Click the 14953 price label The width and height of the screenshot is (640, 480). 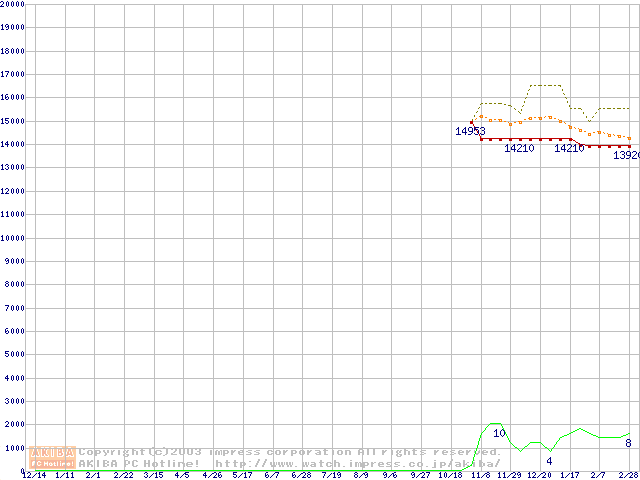click(x=470, y=132)
